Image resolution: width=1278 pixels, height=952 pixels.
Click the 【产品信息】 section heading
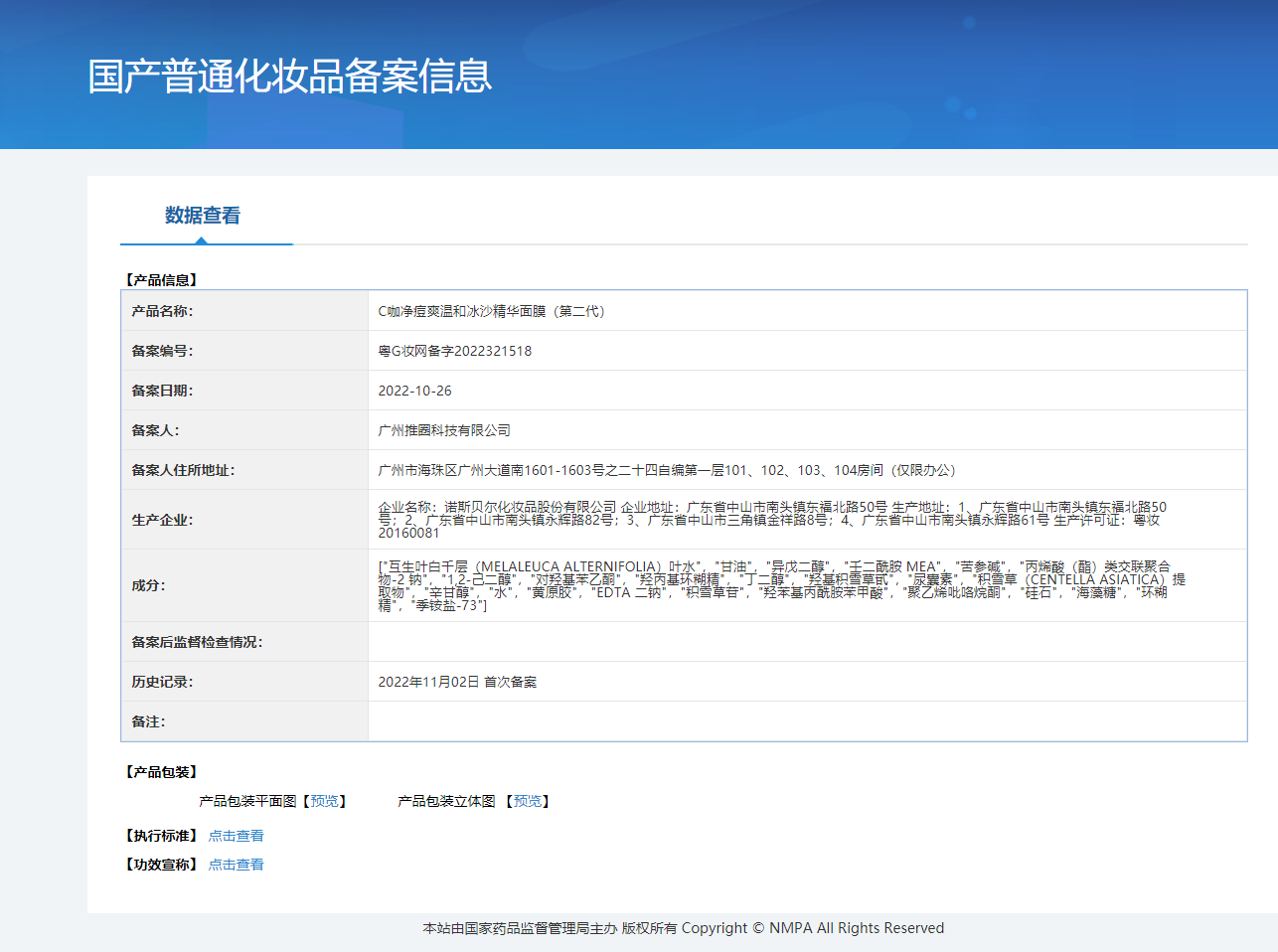[161, 280]
